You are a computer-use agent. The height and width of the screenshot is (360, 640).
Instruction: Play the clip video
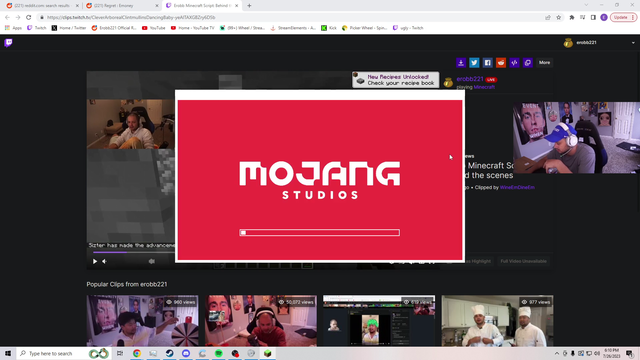click(x=95, y=261)
